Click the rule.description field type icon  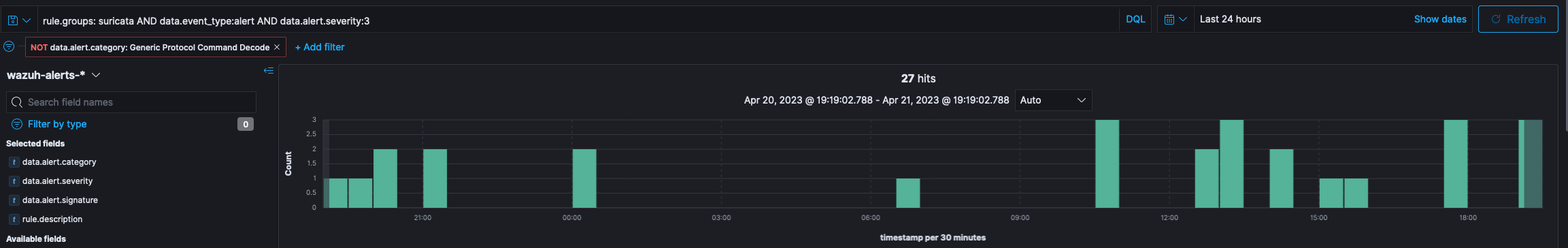pyautogui.click(x=14, y=219)
